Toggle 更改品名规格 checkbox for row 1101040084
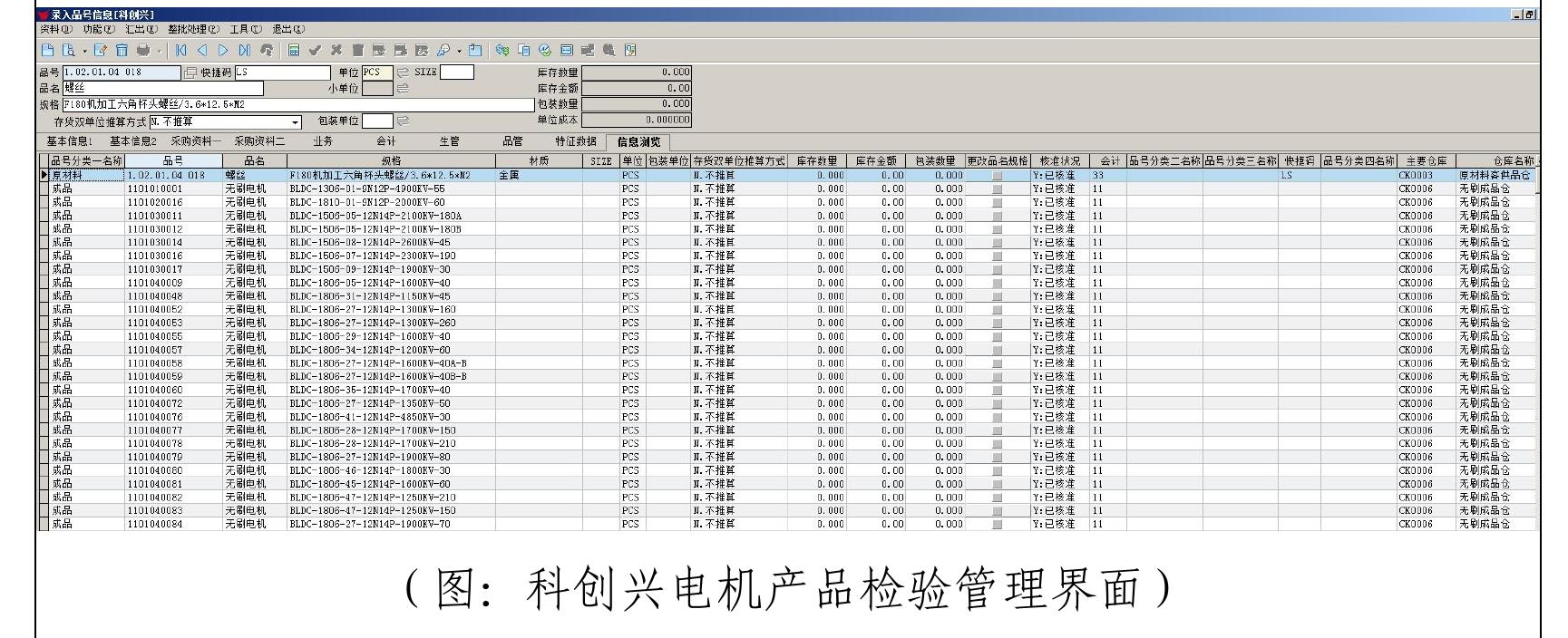1568x638 pixels. [998, 524]
